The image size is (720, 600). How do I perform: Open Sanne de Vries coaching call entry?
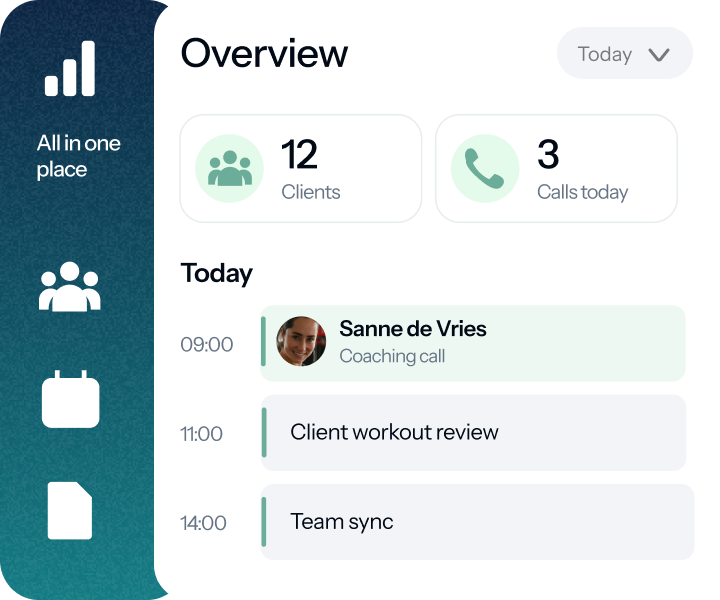[473, 343]
